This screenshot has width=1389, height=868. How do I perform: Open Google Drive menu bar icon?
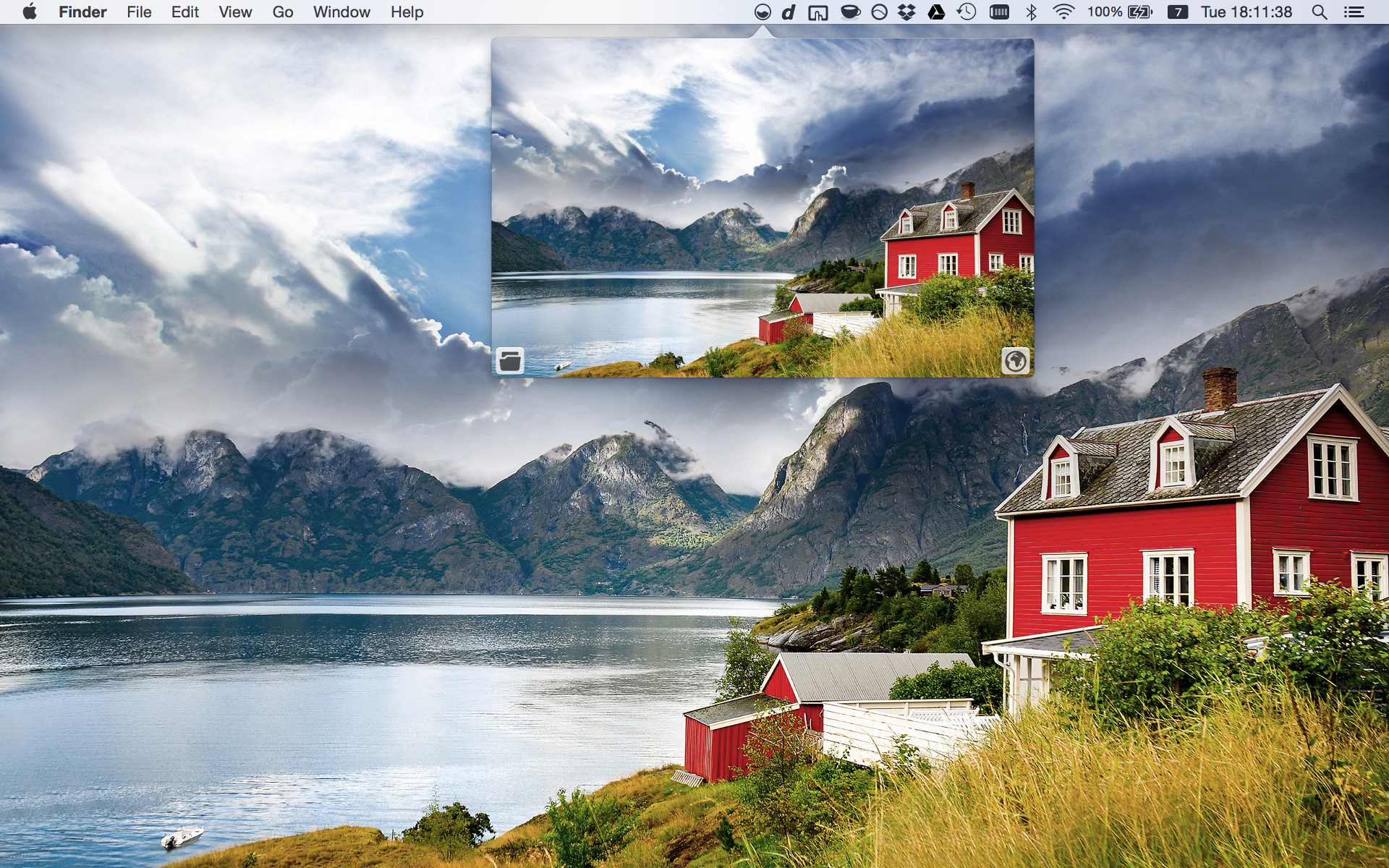(936, 12)
